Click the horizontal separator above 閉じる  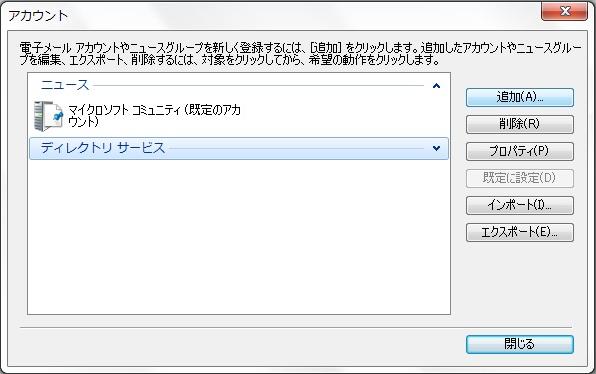[296, 327]
